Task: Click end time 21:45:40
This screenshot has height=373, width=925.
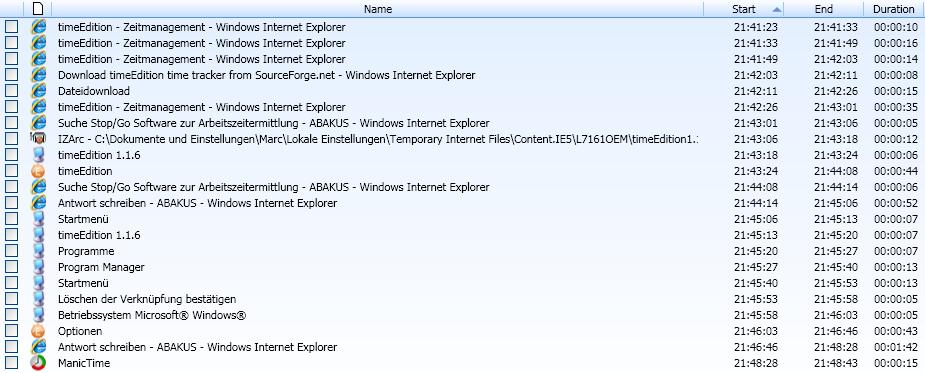Action: pyautogui.click(x=836, y=267)
